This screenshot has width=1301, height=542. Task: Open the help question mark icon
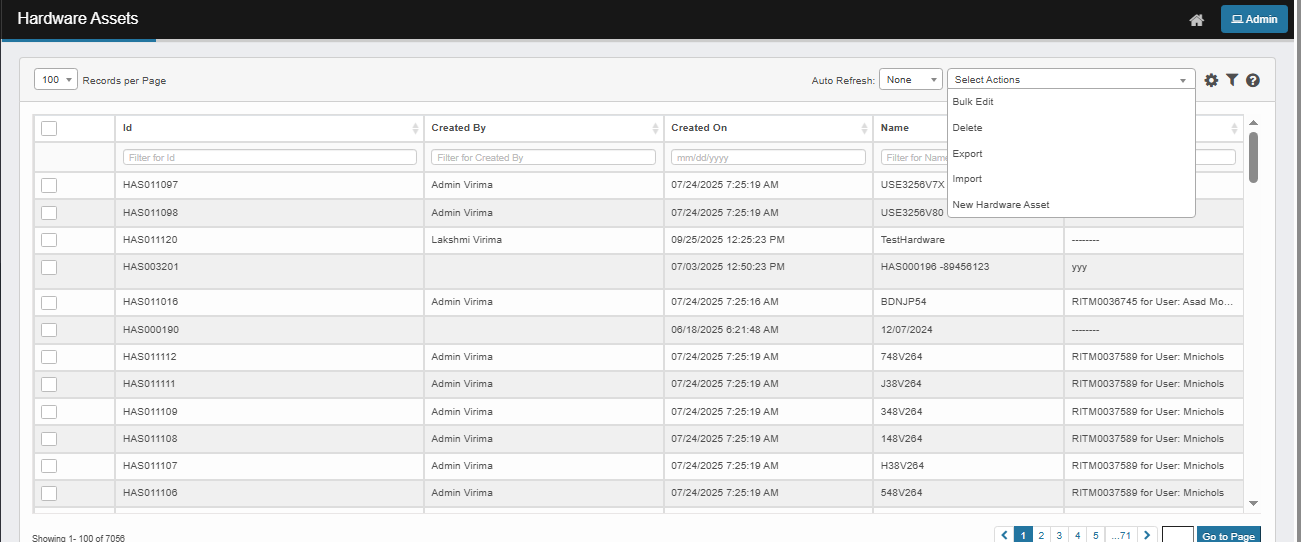[x=1252, y=80]
